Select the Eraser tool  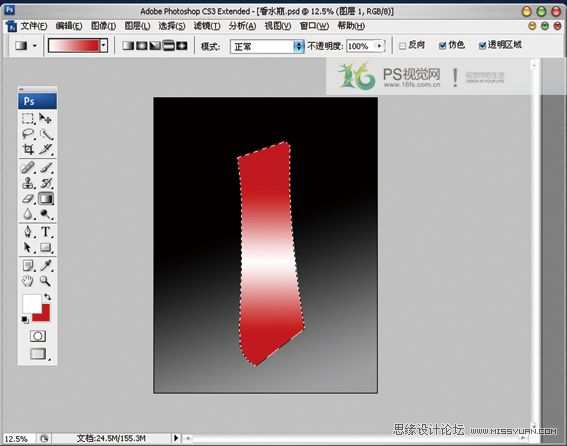(x=28, y=199)
